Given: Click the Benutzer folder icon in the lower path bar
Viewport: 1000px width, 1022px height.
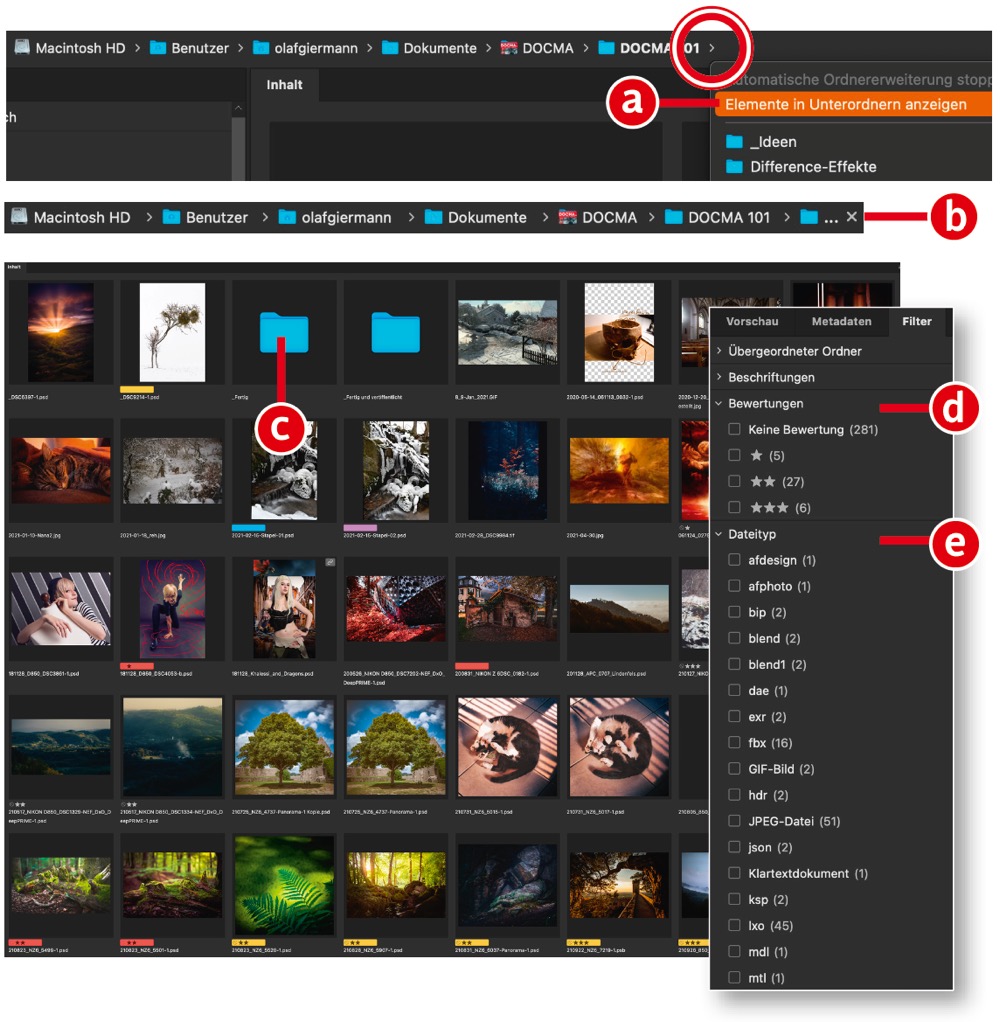Looking at the screenshot, I should click(171, 217).
